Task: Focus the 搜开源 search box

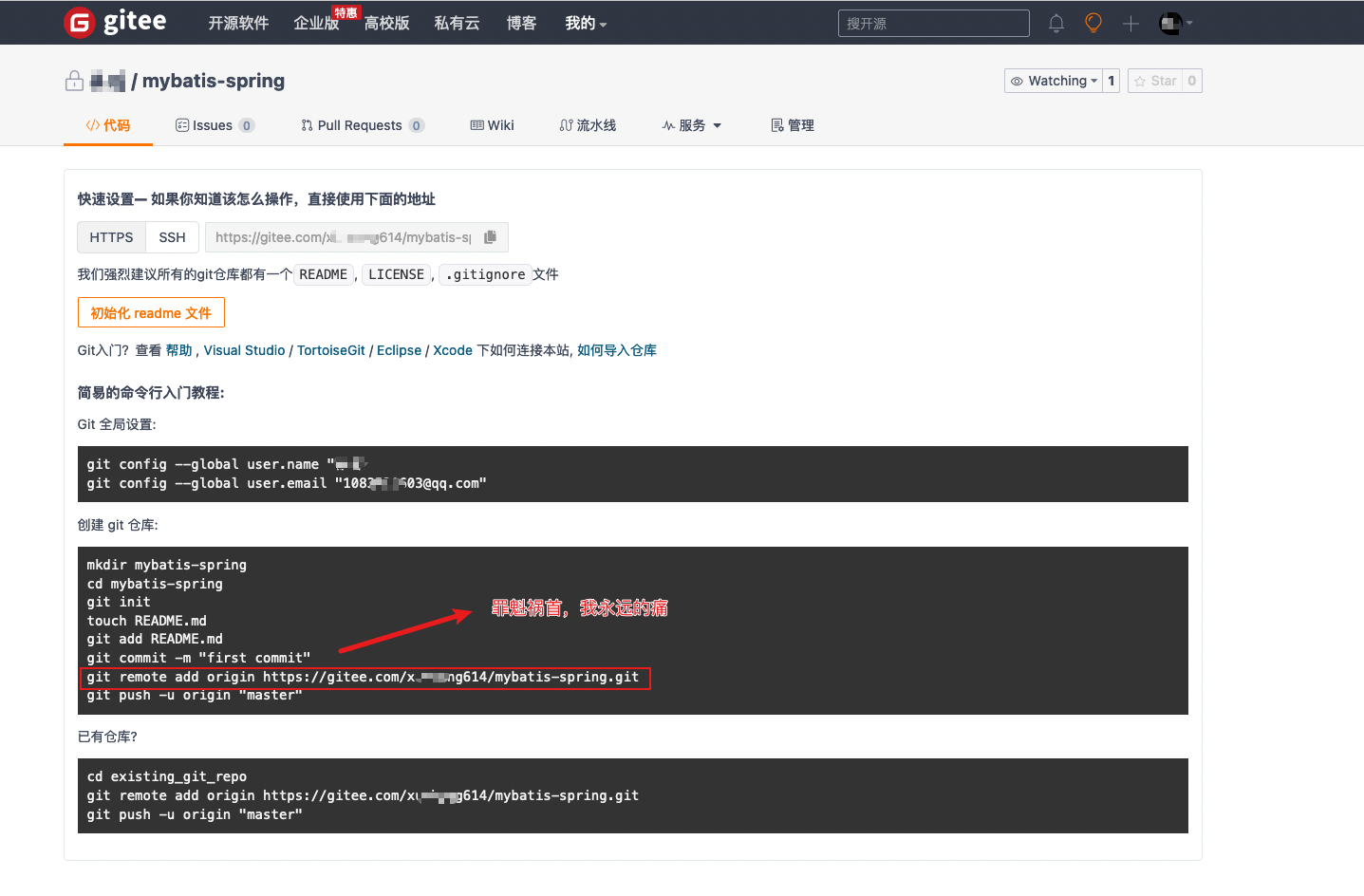Action: [933, 24]
